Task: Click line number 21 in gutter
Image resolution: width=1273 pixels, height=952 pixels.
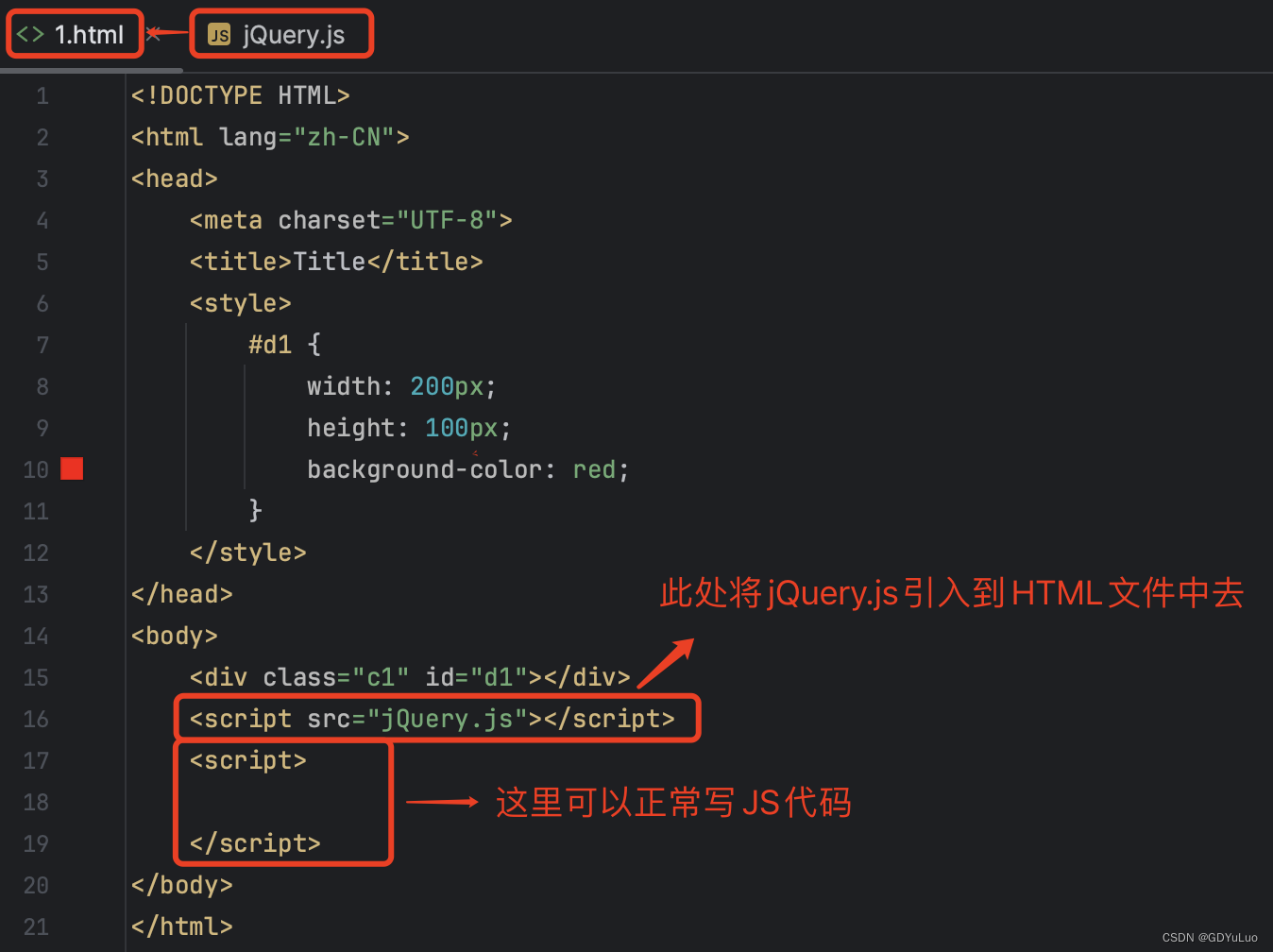Action: 36,926
